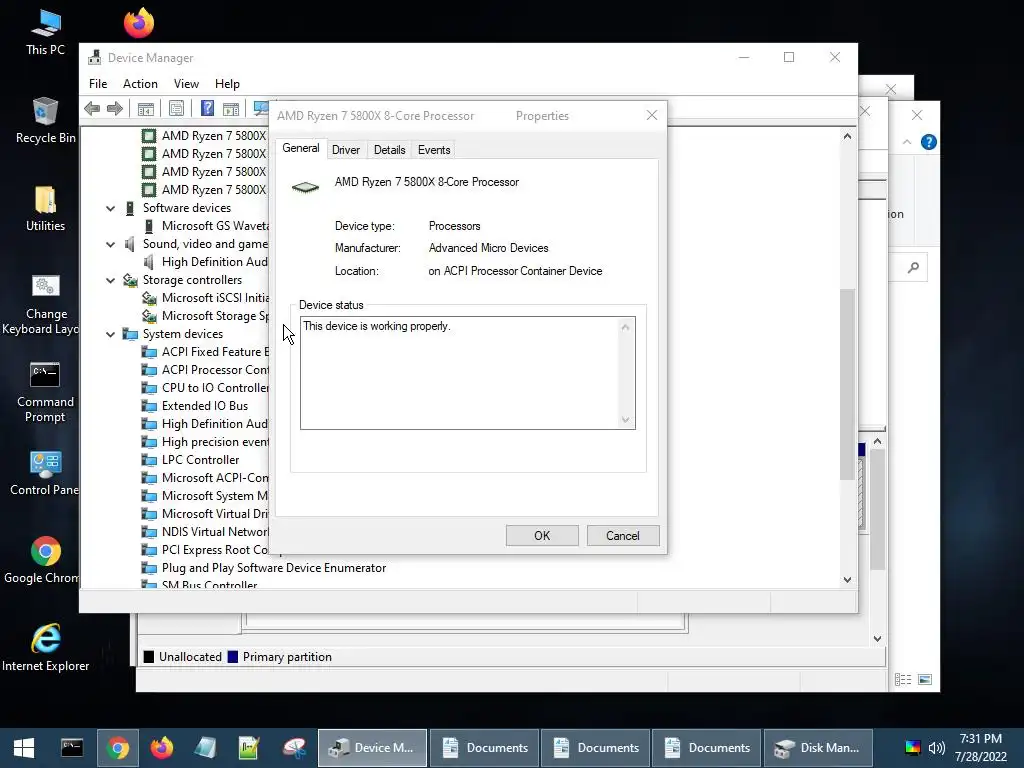The width and height of the screenshot is (1024, 768).
Task: Open the Help menu
Action: pyautogui.click(x=227, y=84)
